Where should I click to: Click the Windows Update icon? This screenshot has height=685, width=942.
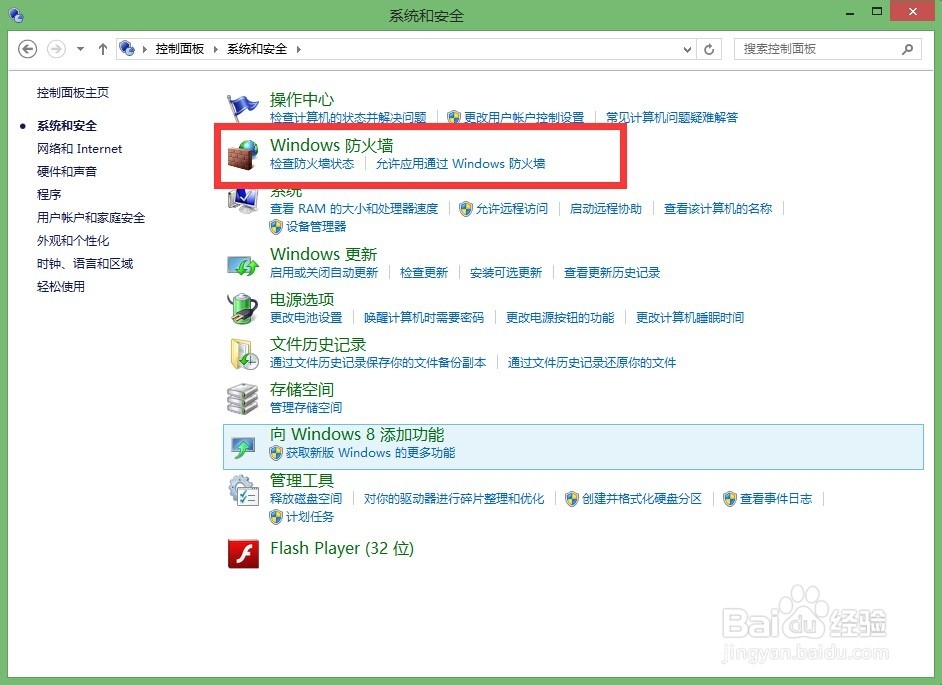click(243, 265)
